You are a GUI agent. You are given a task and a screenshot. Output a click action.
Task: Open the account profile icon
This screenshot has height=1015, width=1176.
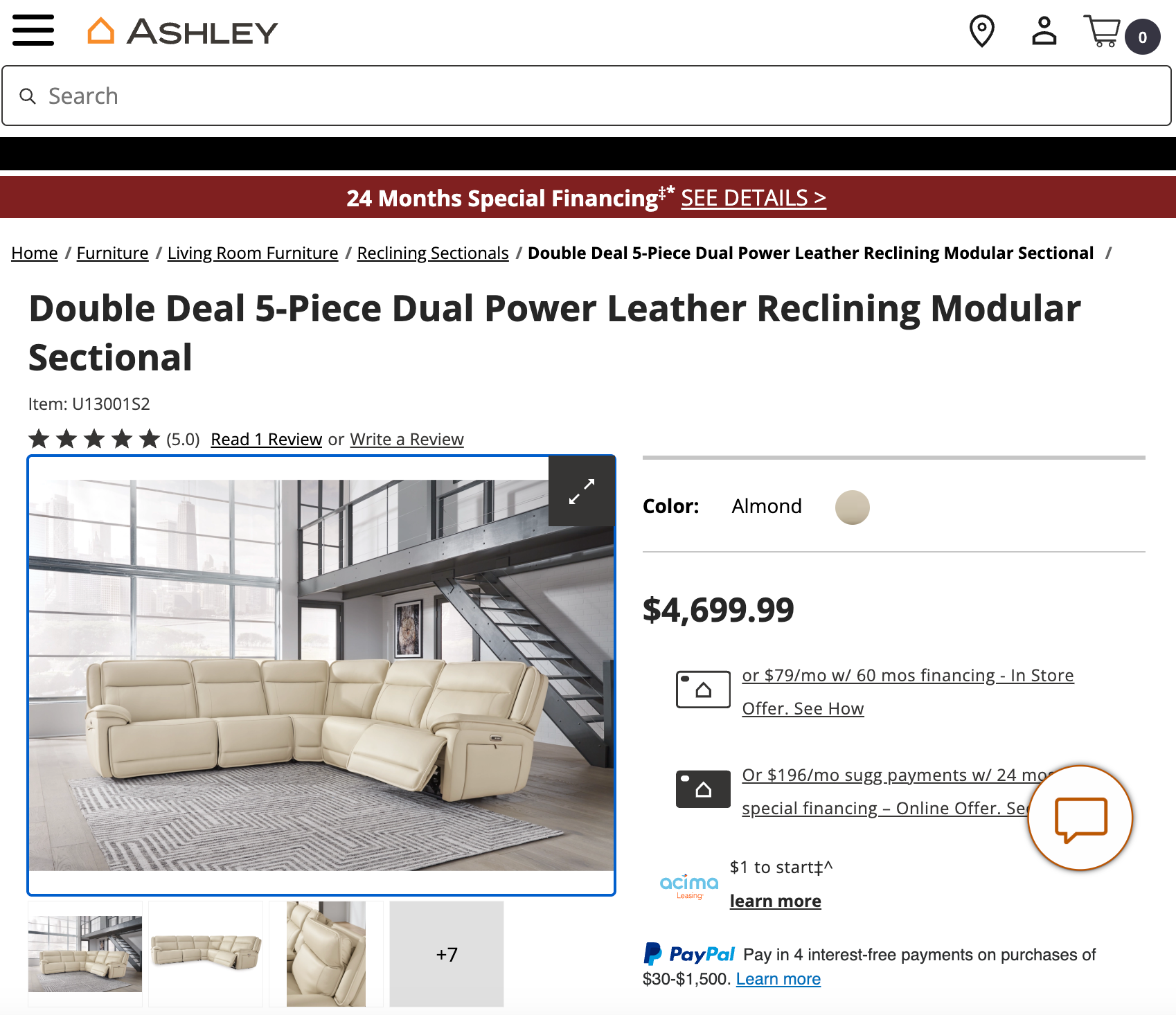pos(1043,30)
